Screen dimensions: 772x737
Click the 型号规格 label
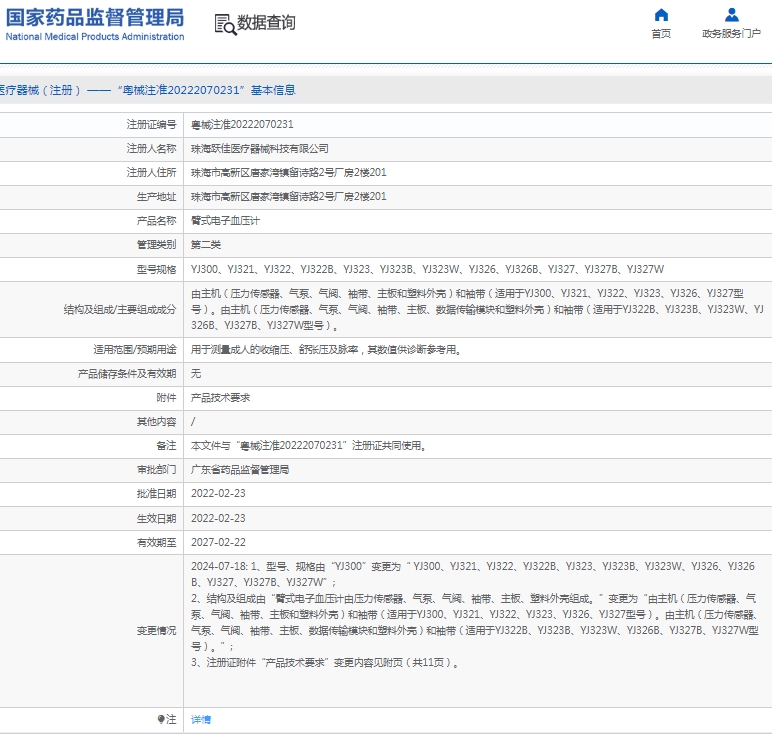pos(156,269)
